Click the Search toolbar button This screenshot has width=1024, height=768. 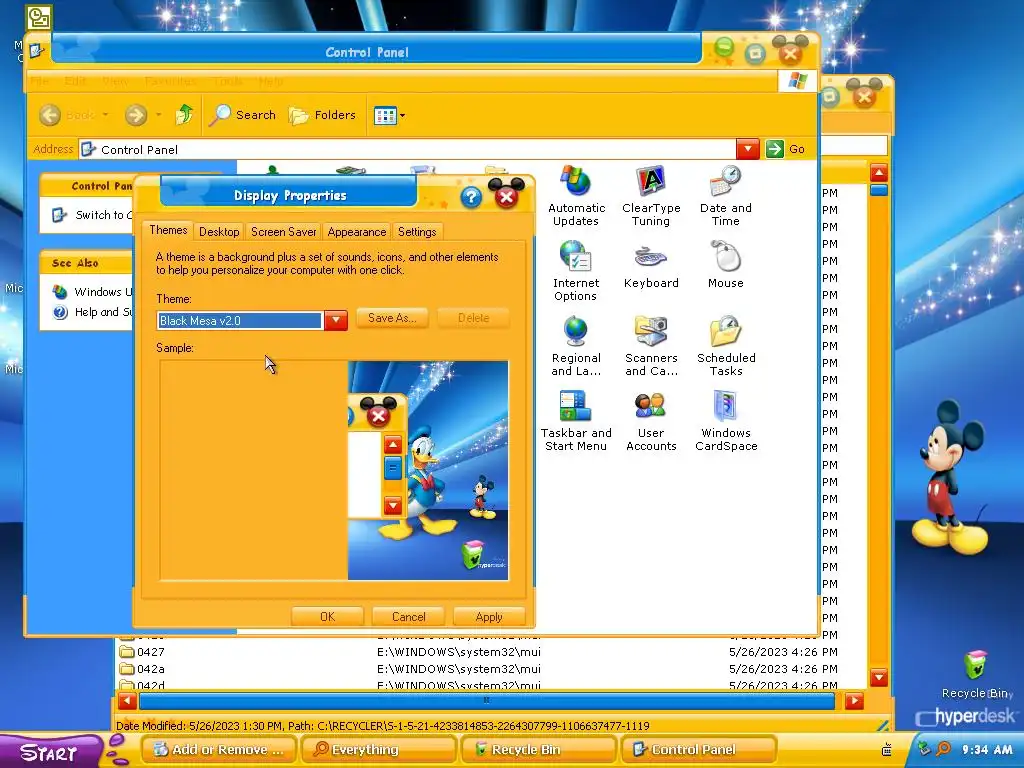pos(242,115)
